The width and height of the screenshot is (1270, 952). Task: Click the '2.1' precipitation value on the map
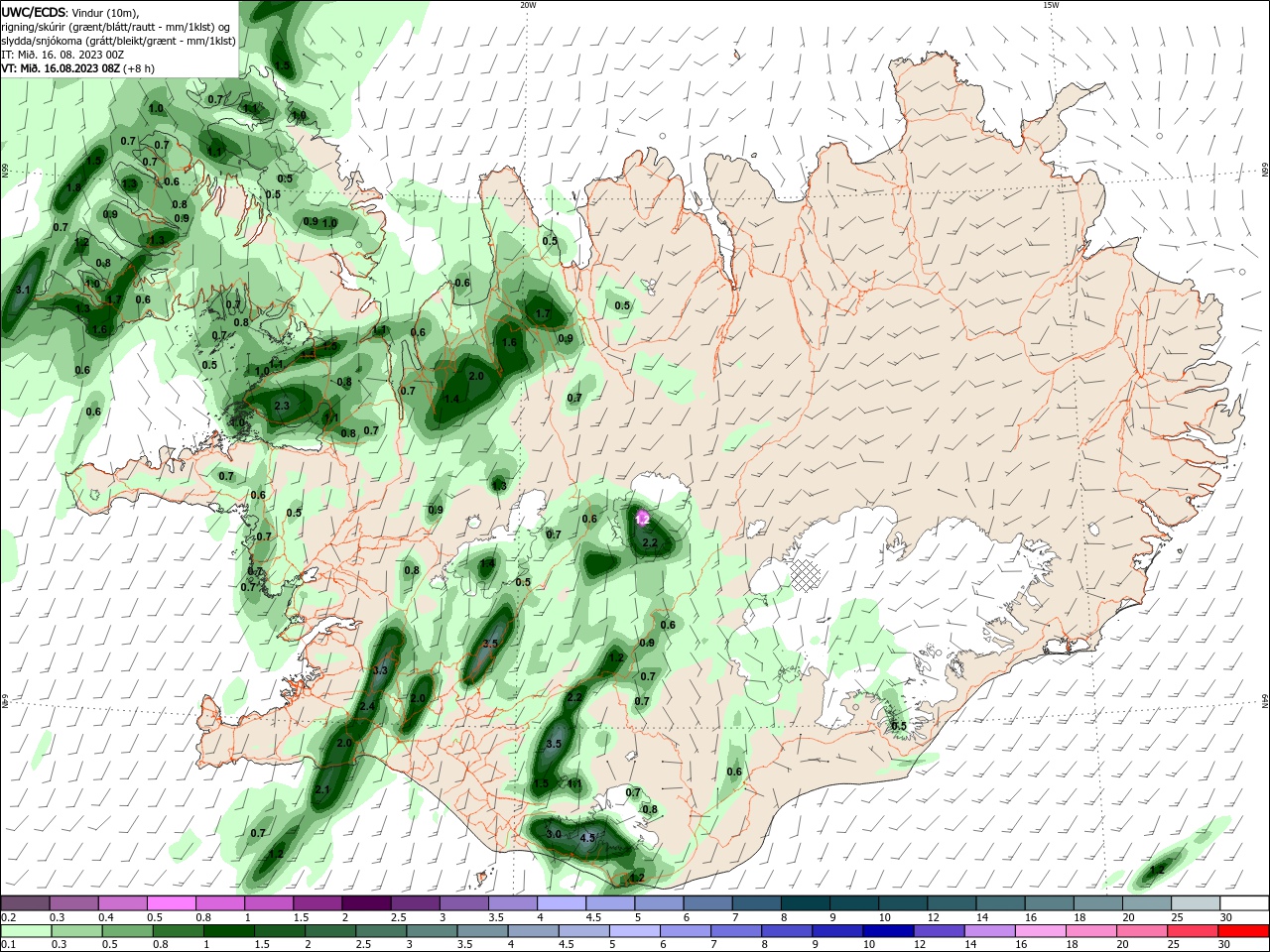[321, 789]
